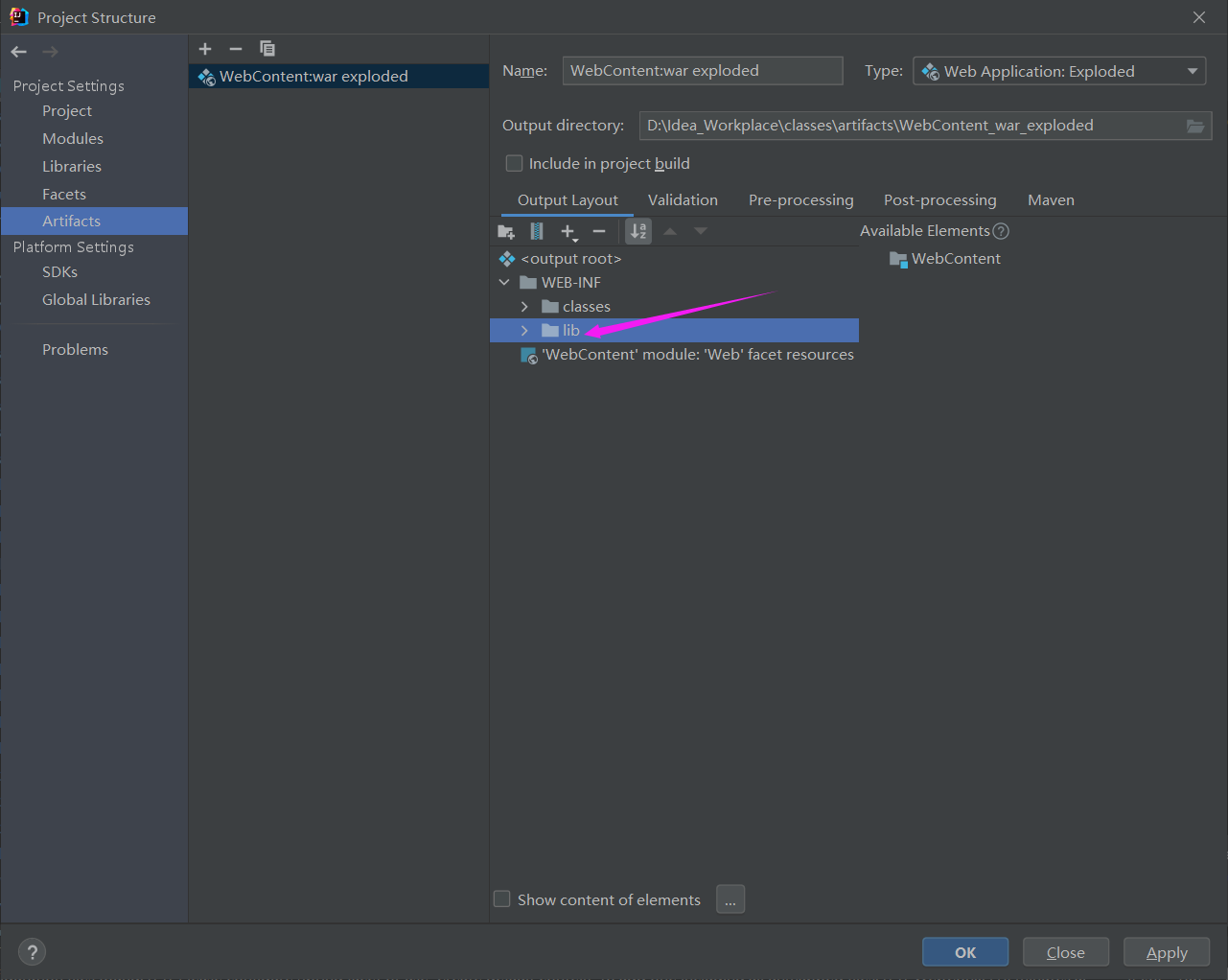The height and width of the screenshot is (980, 1228).
Task: Toggle sort elements by names and types
Action: coord(638,231)
